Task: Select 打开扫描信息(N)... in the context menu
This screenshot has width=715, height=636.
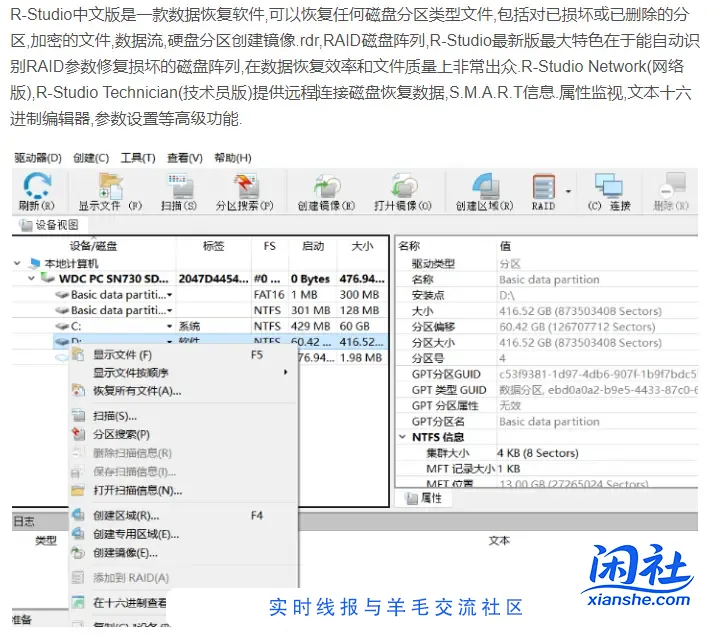Action: [137, 490]
